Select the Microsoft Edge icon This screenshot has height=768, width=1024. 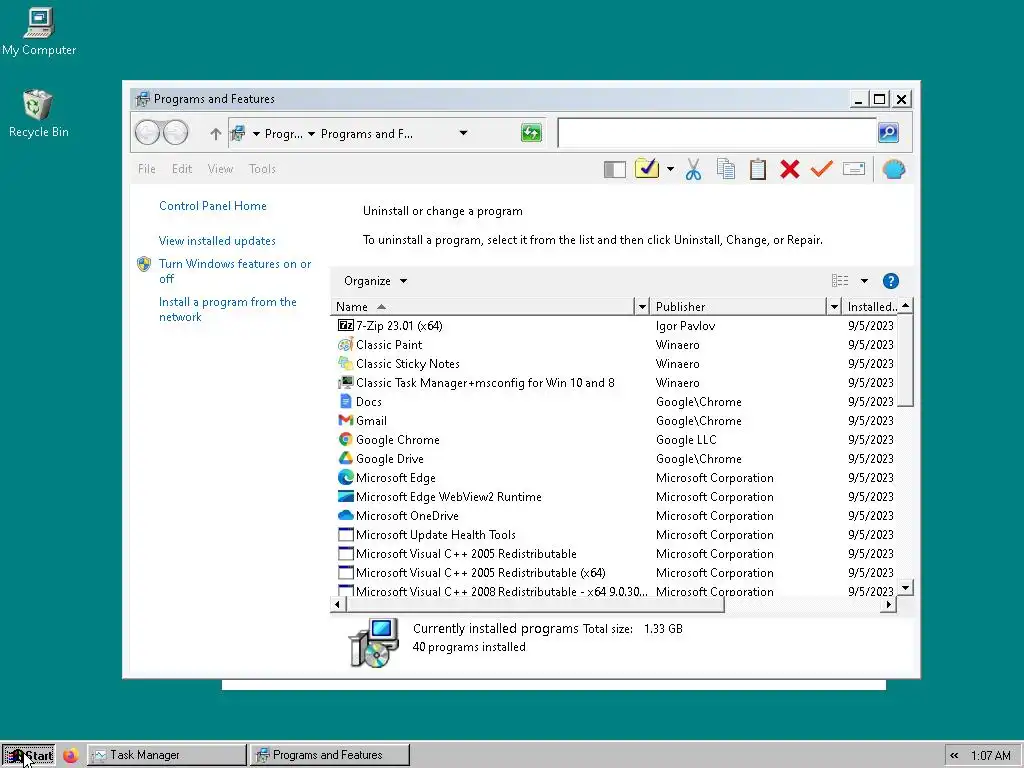tap(345, 477)
